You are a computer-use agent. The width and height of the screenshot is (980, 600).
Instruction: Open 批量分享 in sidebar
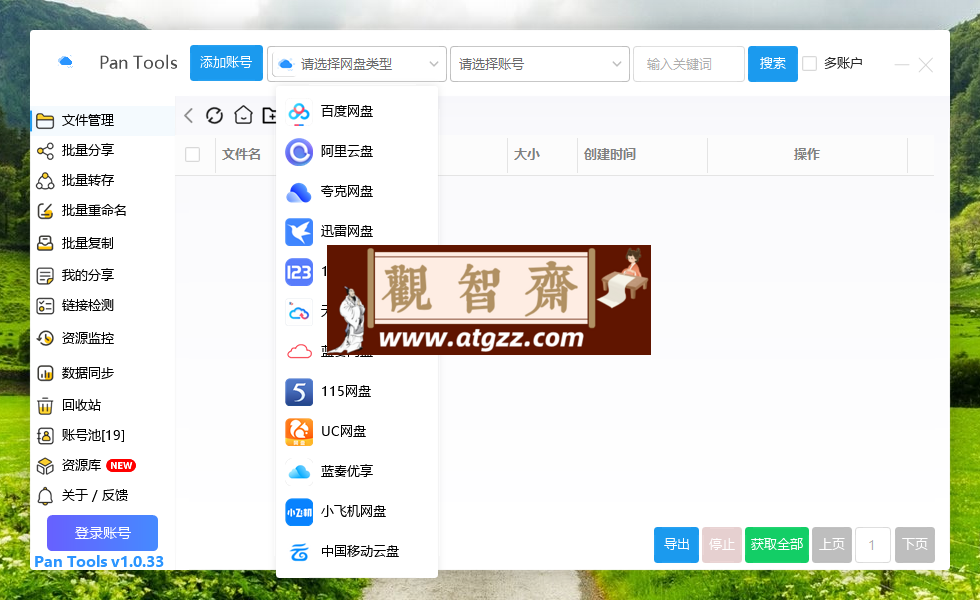(102, 150)
